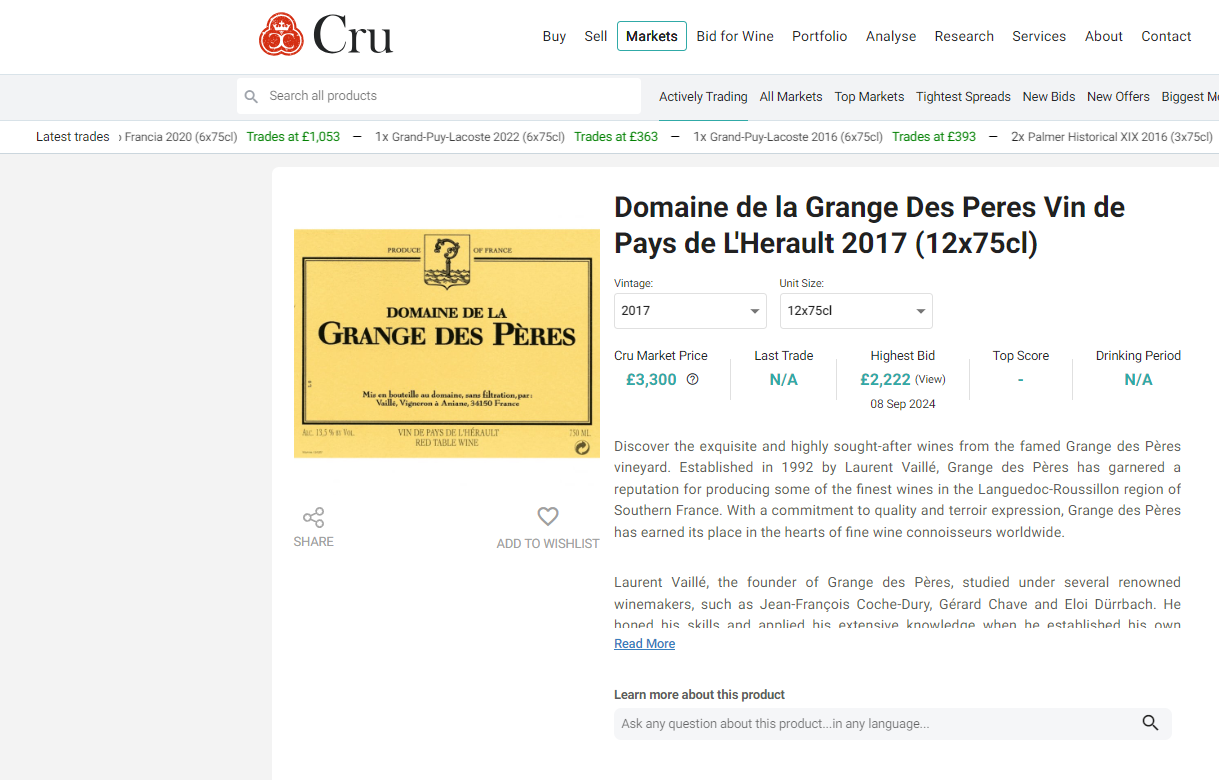Click the Grange des Pères label image

click(446, 344)
